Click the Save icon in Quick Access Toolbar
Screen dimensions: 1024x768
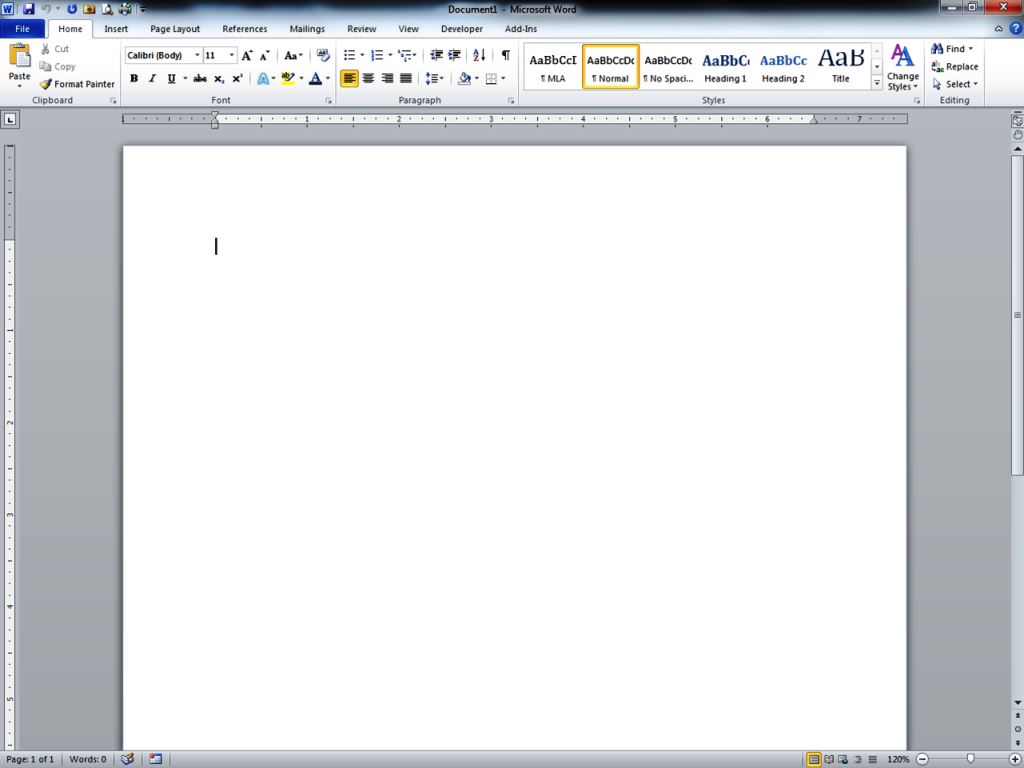click(x=28, y=9)
